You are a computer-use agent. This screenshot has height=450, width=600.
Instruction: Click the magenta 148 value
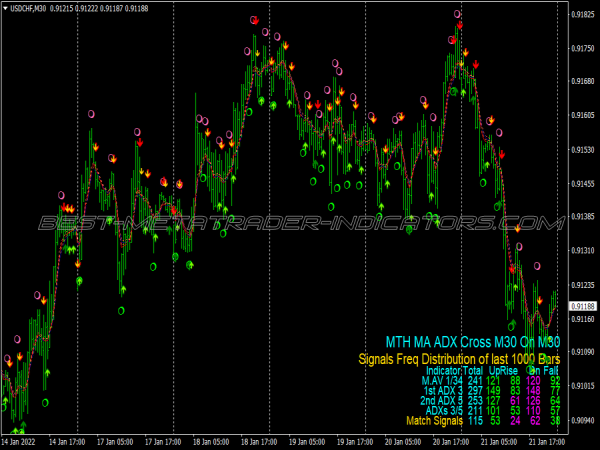[x=533, y=391]
